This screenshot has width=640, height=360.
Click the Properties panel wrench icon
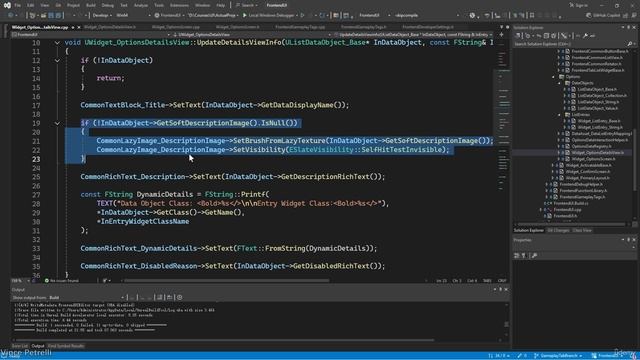tap(534, 256)
